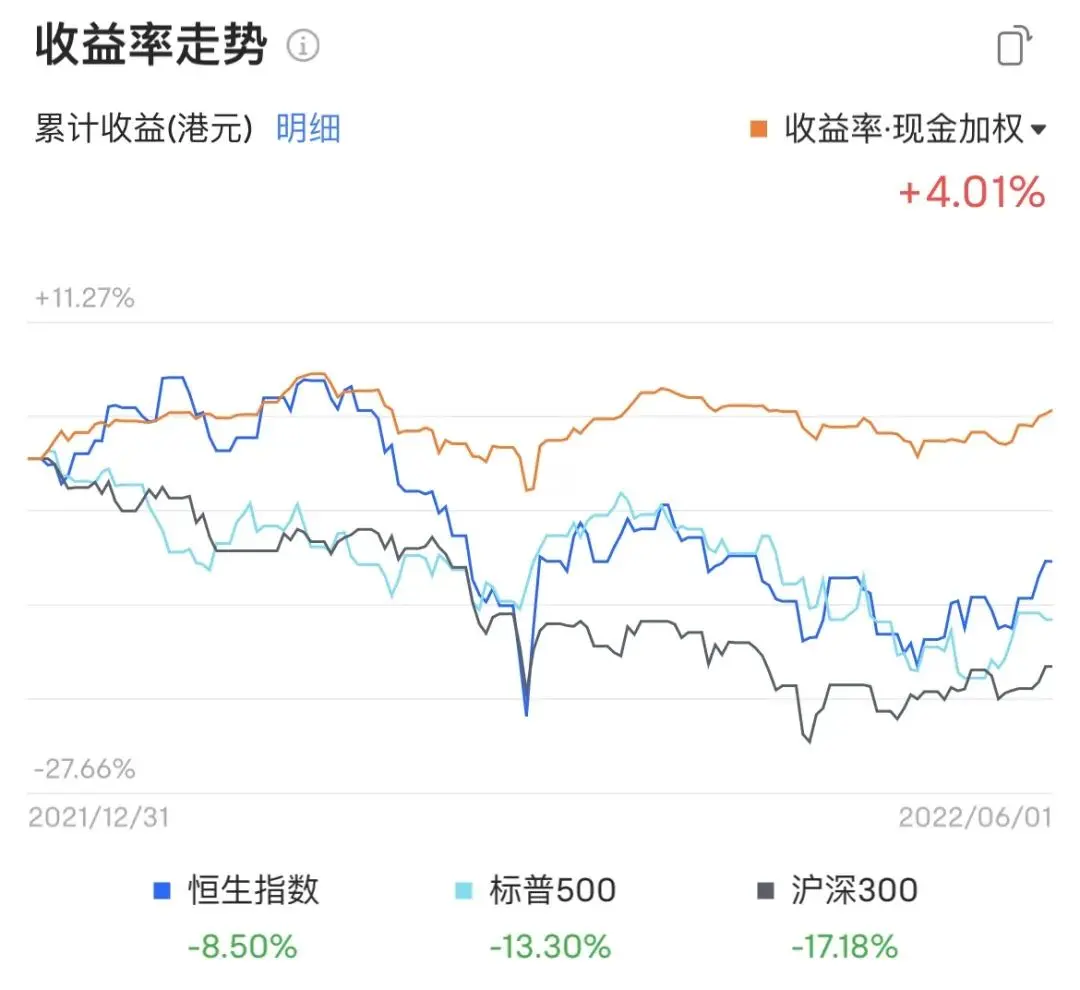Tap the 恒生指数 label
Viewport: 1080px width, 990px height.
pyautogui.click(x=253, y=889)
